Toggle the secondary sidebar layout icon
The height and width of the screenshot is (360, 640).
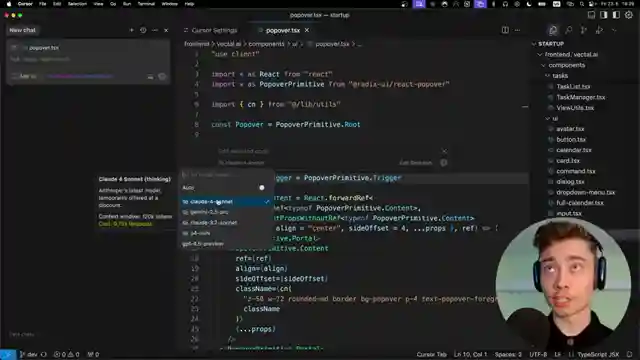click(616, 15)
